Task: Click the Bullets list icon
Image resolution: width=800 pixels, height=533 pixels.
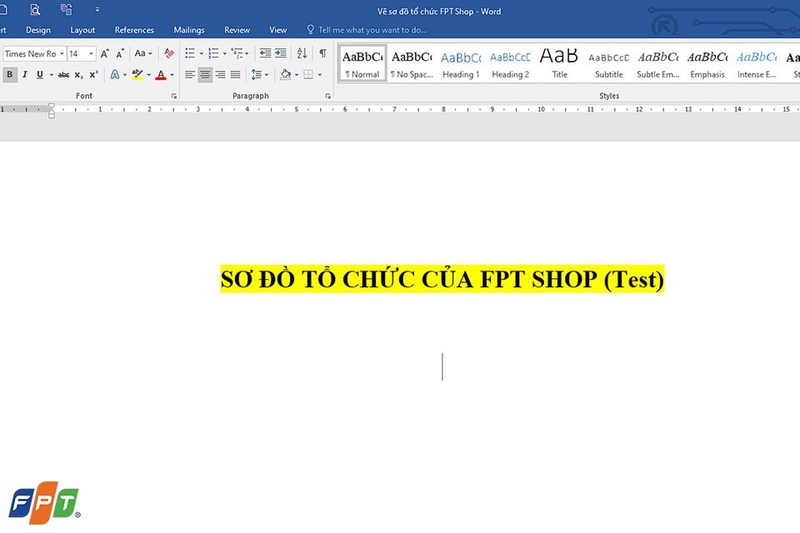Action: tap(190, 54)
